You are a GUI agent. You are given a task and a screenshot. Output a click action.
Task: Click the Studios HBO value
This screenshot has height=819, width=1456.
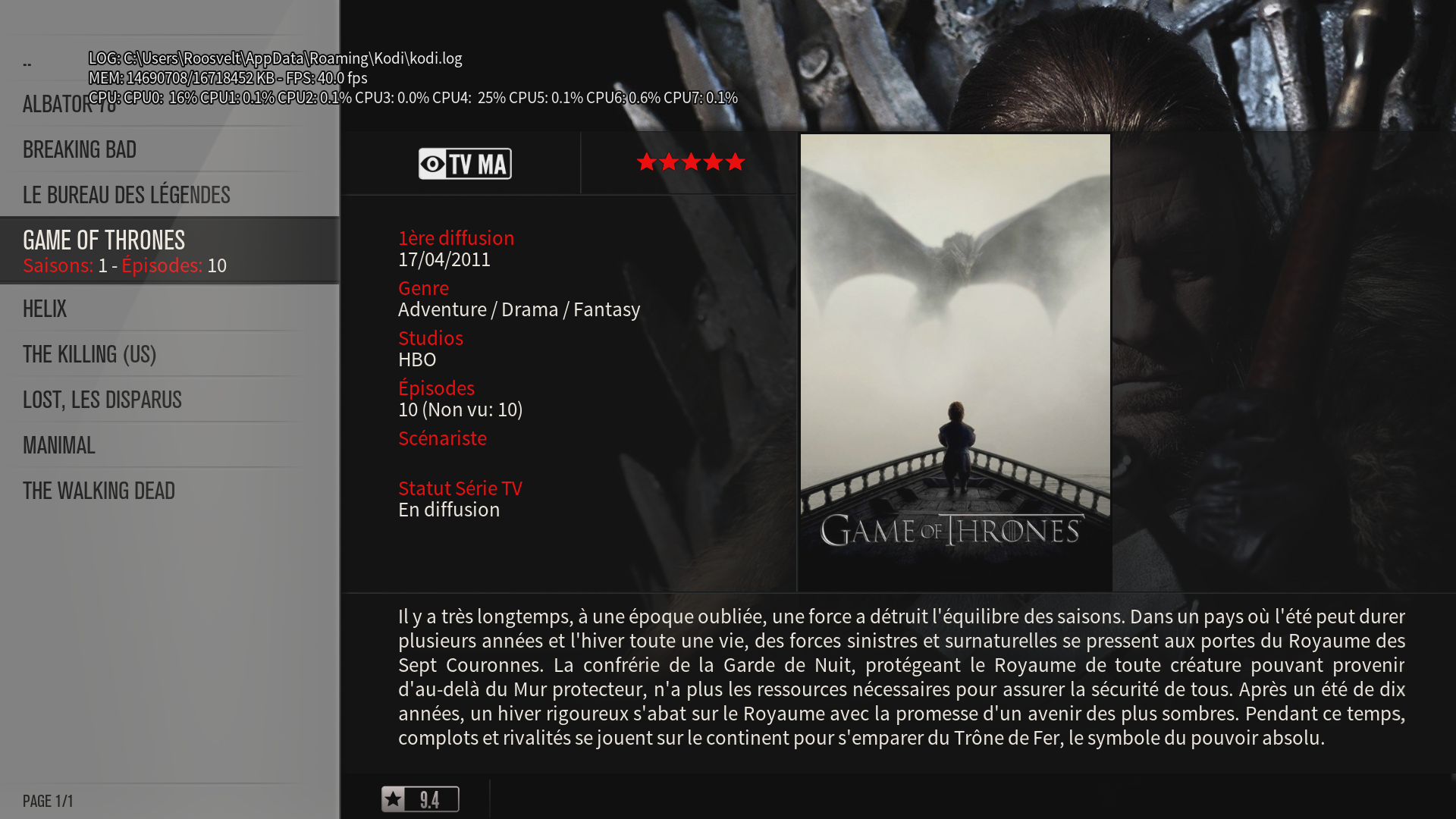[417, 359]
